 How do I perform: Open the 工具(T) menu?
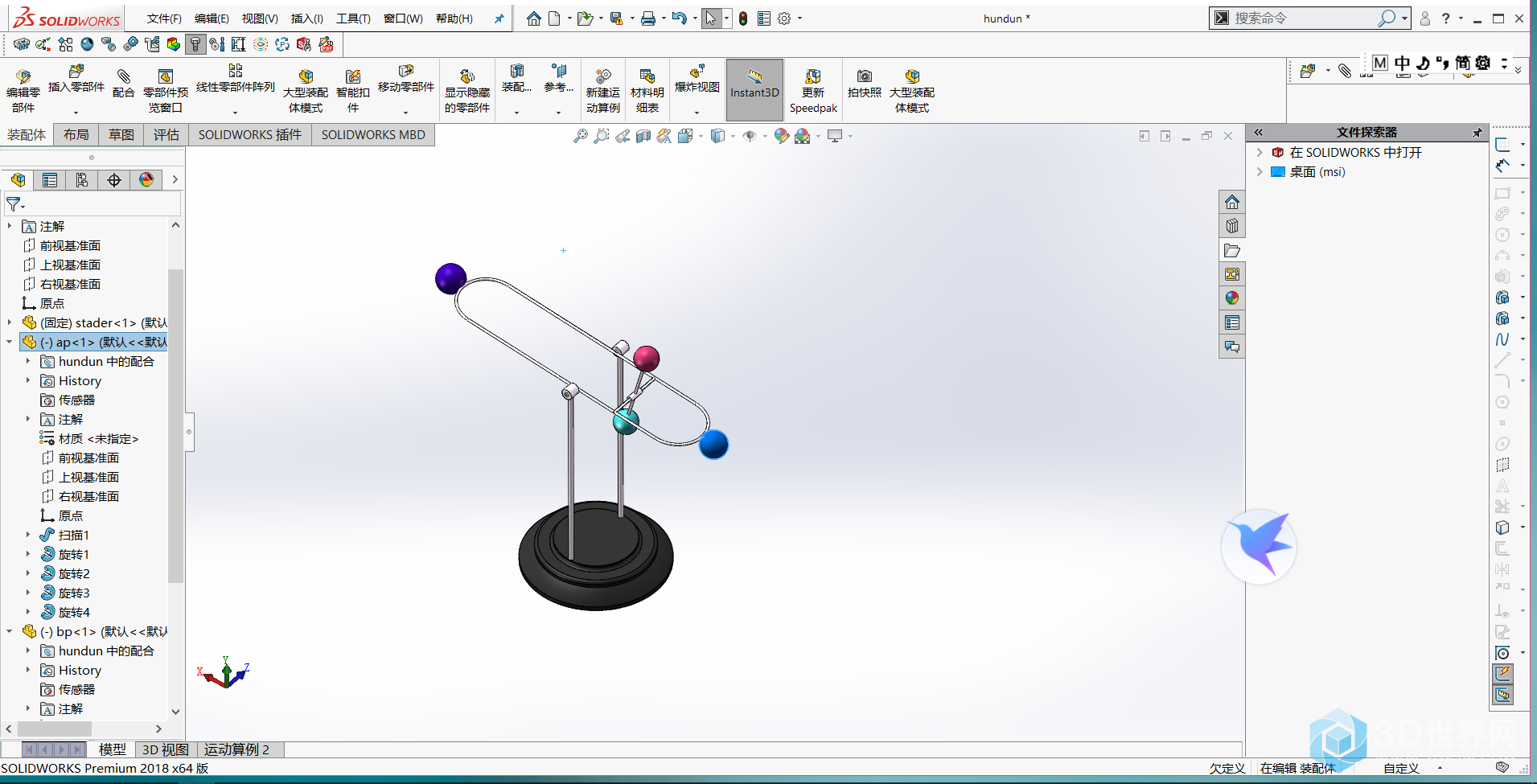coord(353,18)
